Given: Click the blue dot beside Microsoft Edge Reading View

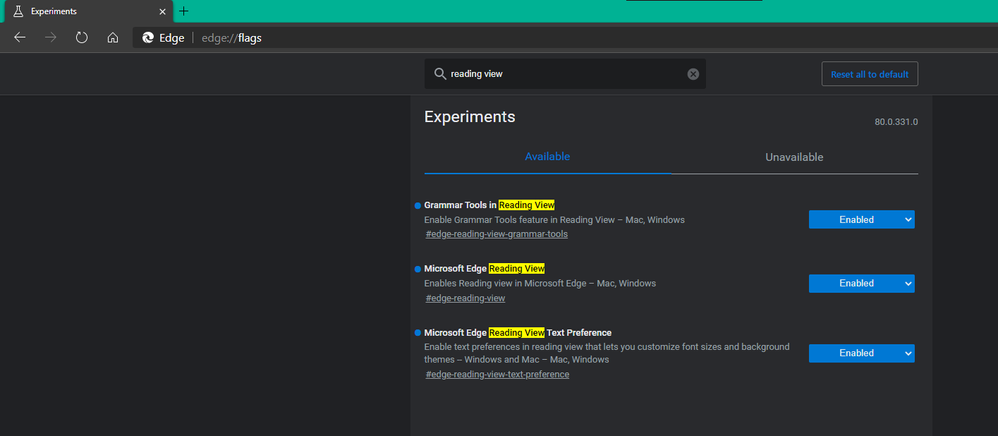Looking at the screenshot, I should click(418, 269).
